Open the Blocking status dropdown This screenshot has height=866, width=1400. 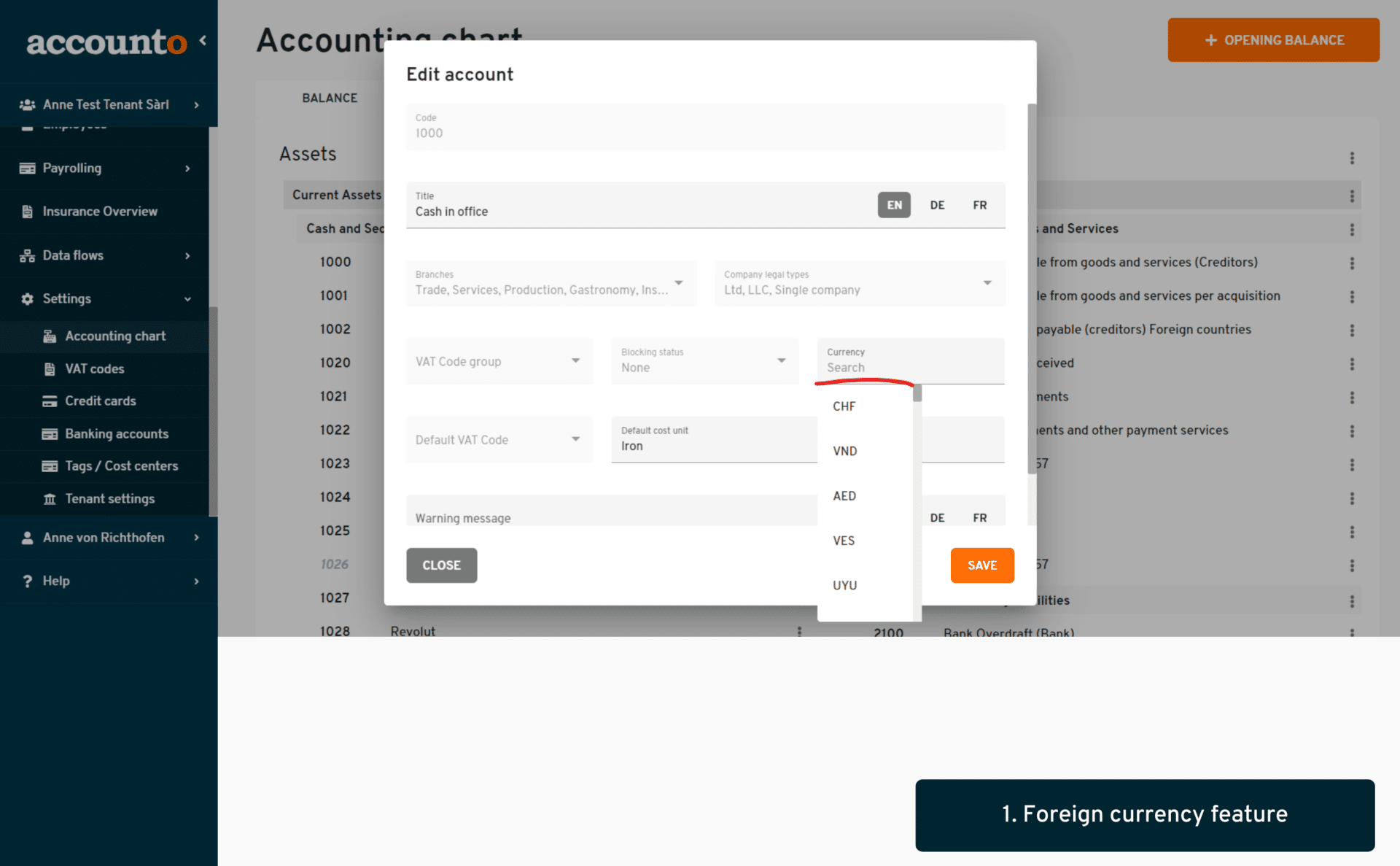click(704, 361)
